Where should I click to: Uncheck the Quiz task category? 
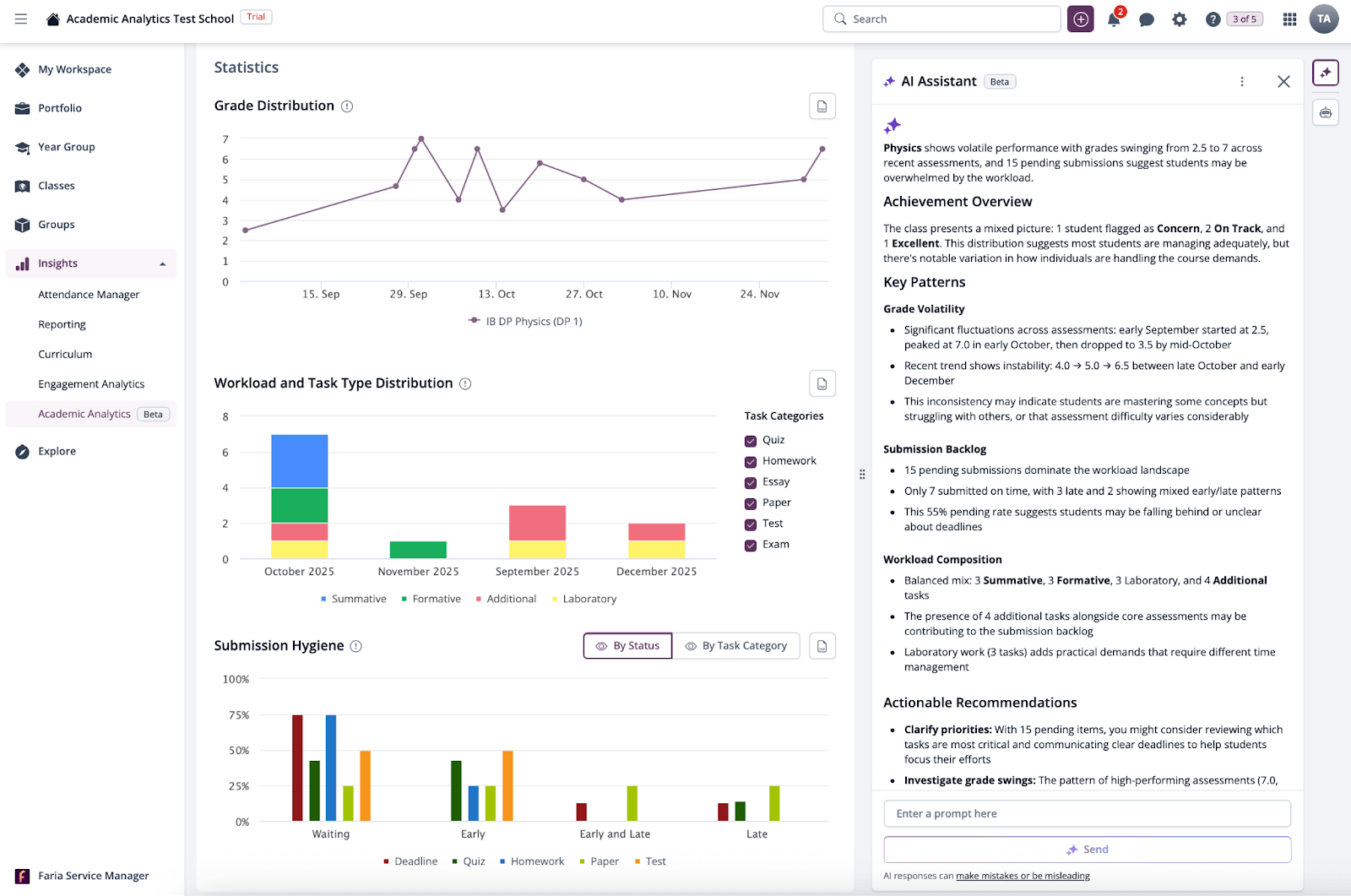[x=751, y=441]
